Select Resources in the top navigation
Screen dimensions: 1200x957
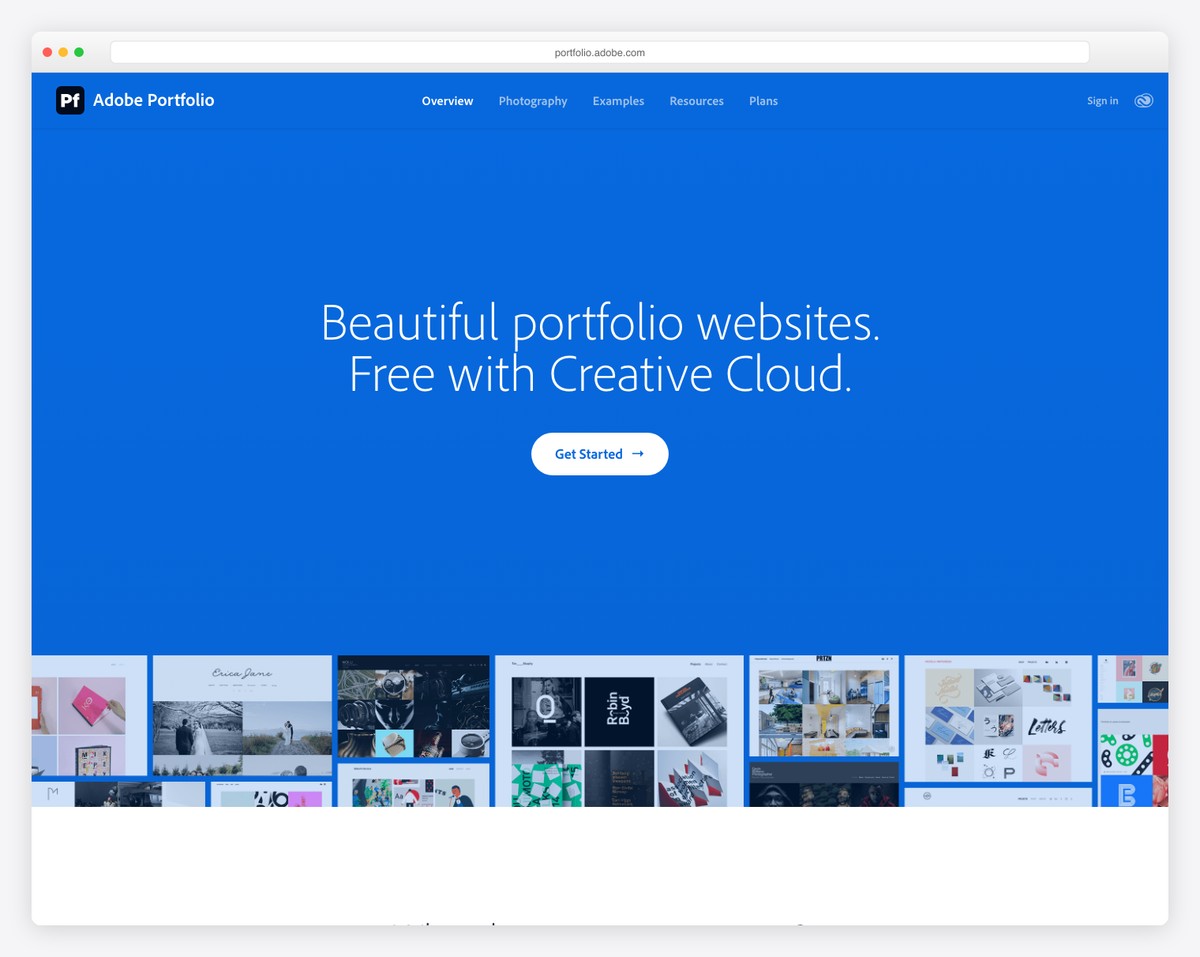[696, 100]
